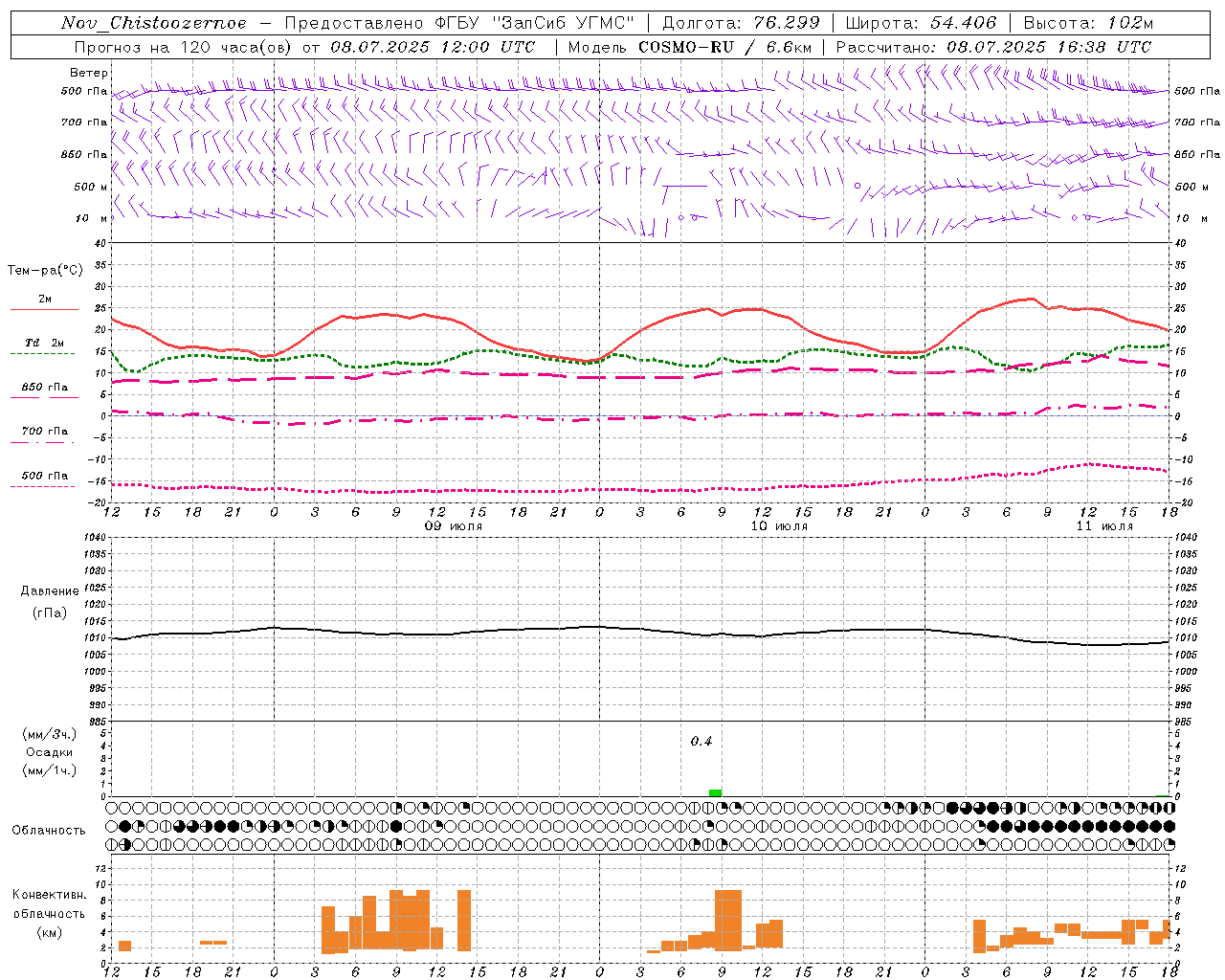Click the 10 июля date label
Screen dimensions: 1225x980
[779, 526]
